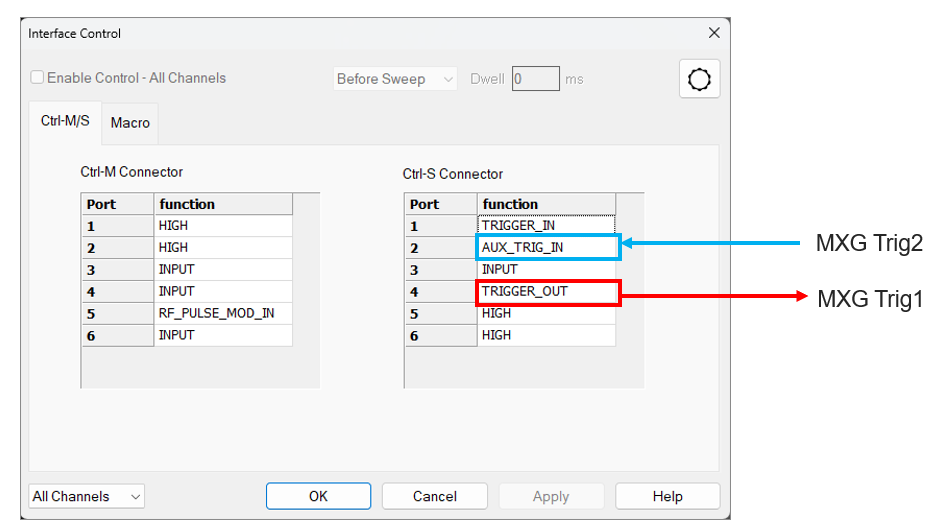
Task: Click the circular refresh icon button
Action: tap(699, 79)
